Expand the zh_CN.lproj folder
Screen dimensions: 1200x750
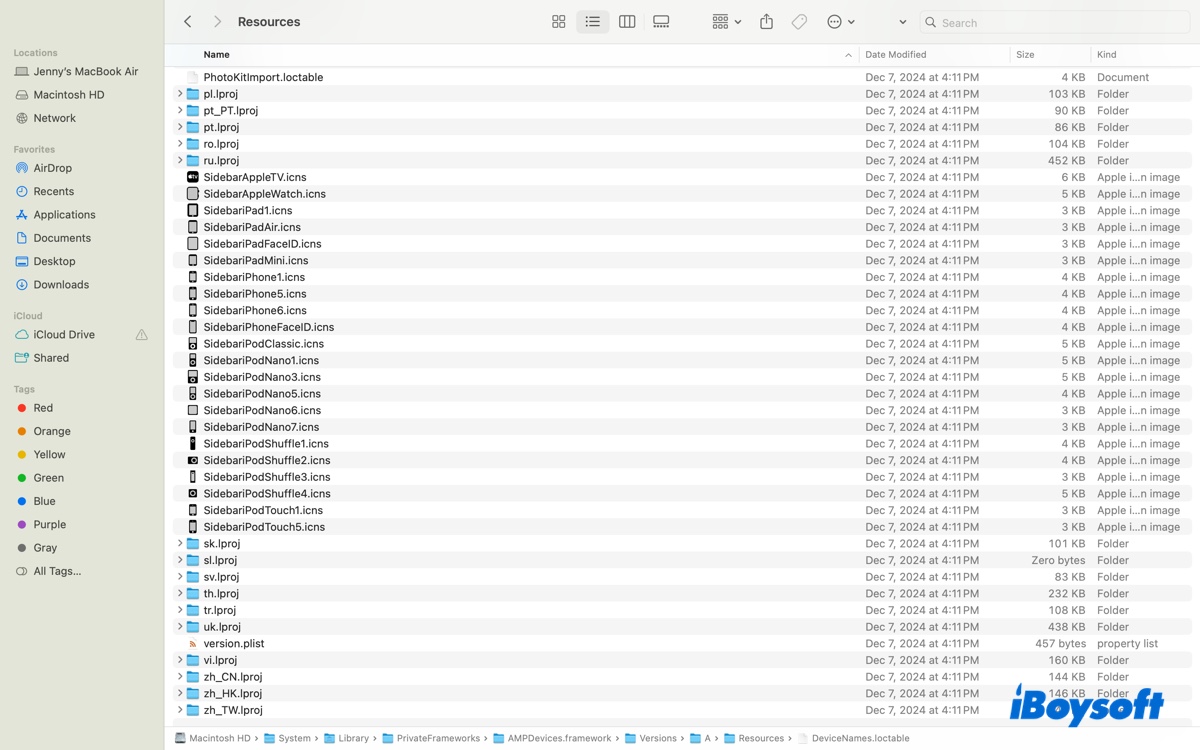pos(180,677)
